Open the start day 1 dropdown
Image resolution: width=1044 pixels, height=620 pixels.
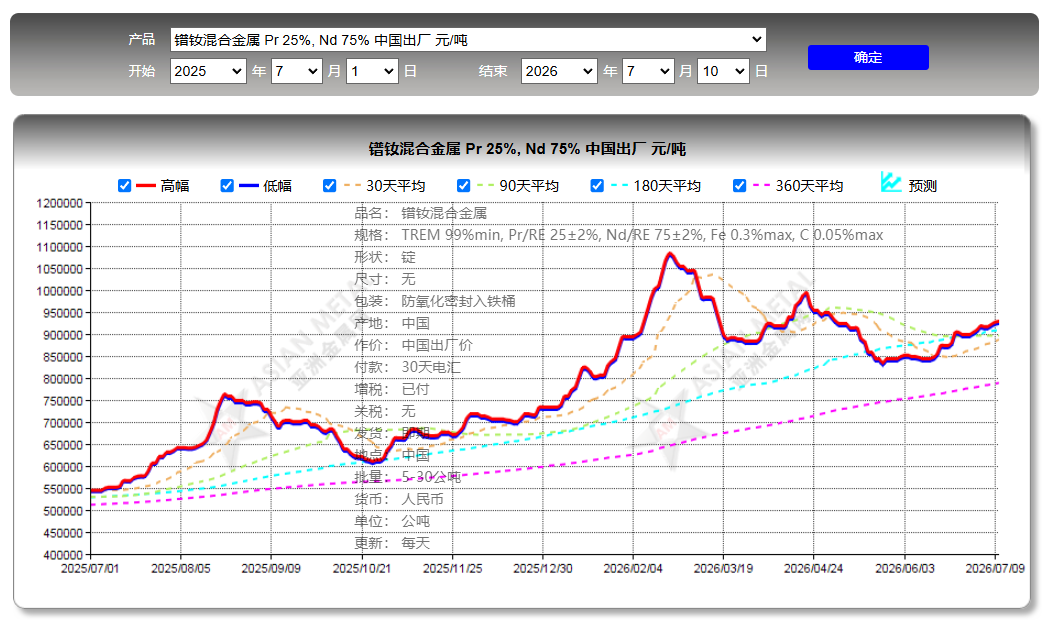tap(372, 71)
